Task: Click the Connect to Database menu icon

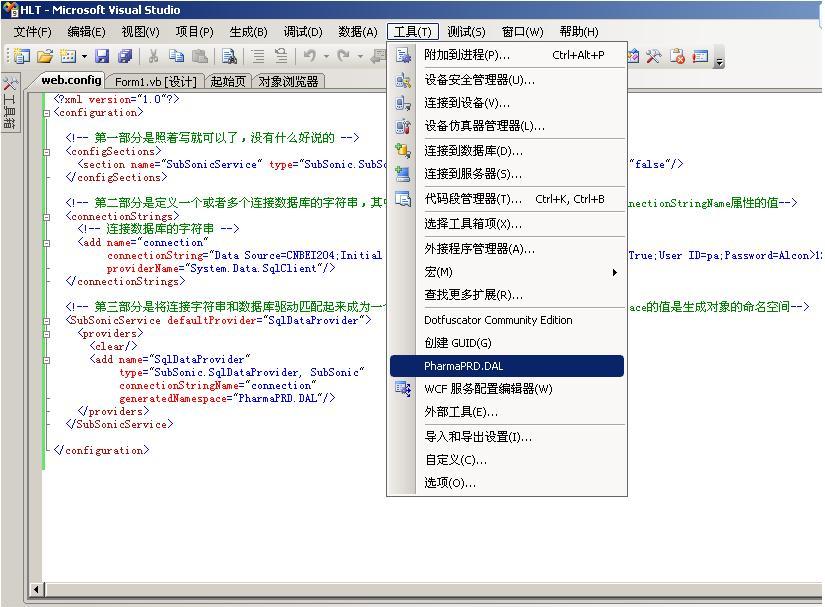Action: 403,151
